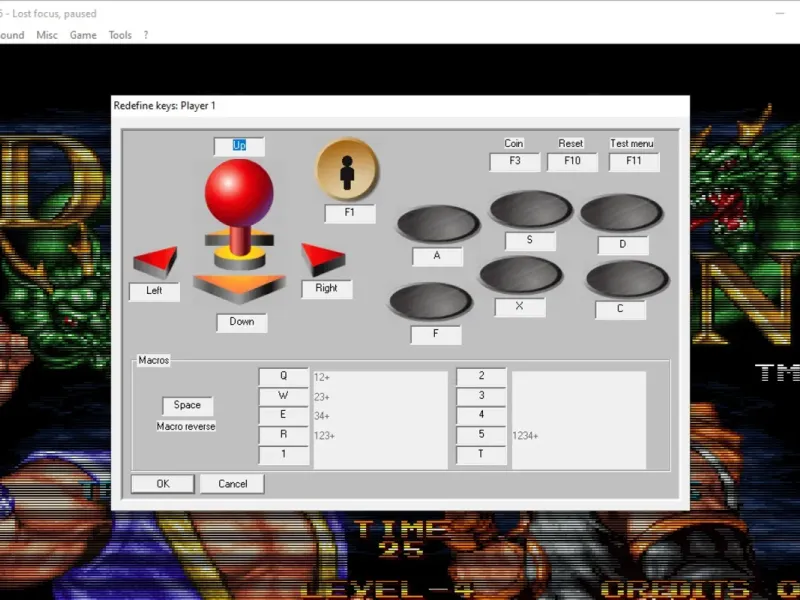Select the Test menu F11 key field
Screen dimensions: 800x600
(634, 162)
